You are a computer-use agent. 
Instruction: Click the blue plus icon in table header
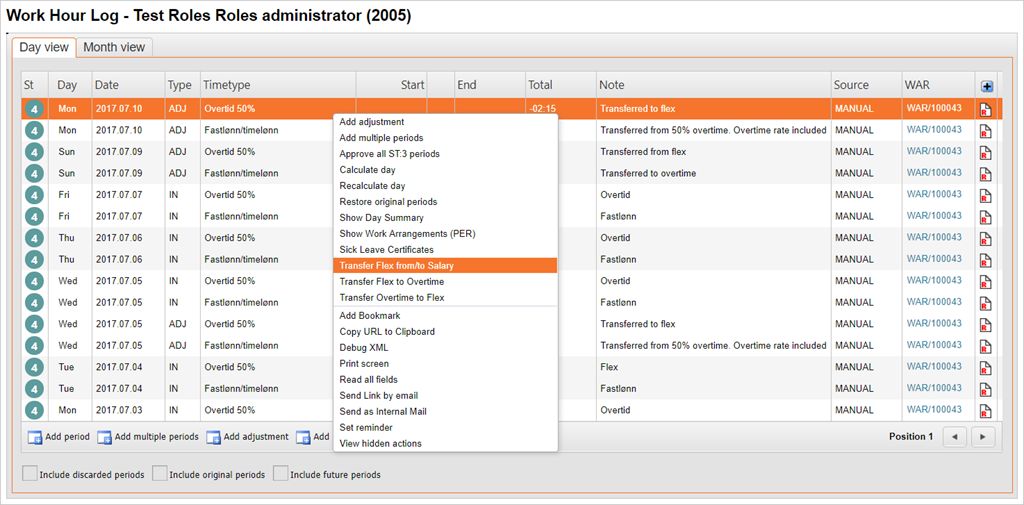[987, 86]
